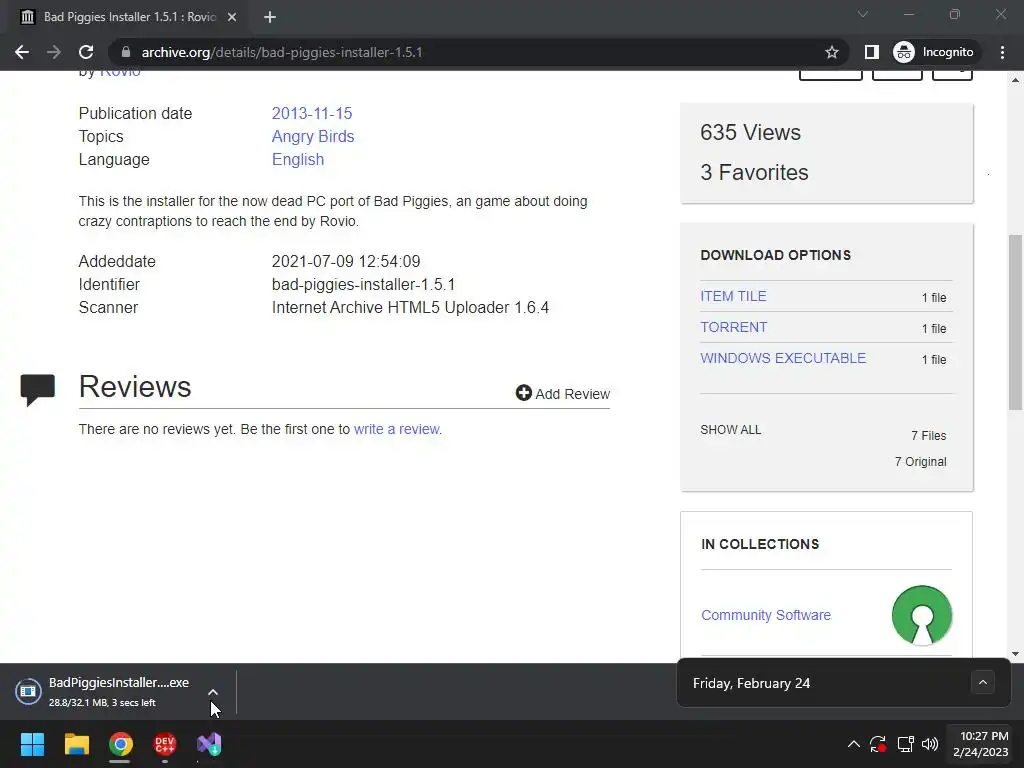This screenshot has height=768, width=1024.
Task: Click the Identifier value bad-piggies-installer-1.5.1
Action: 363,285
